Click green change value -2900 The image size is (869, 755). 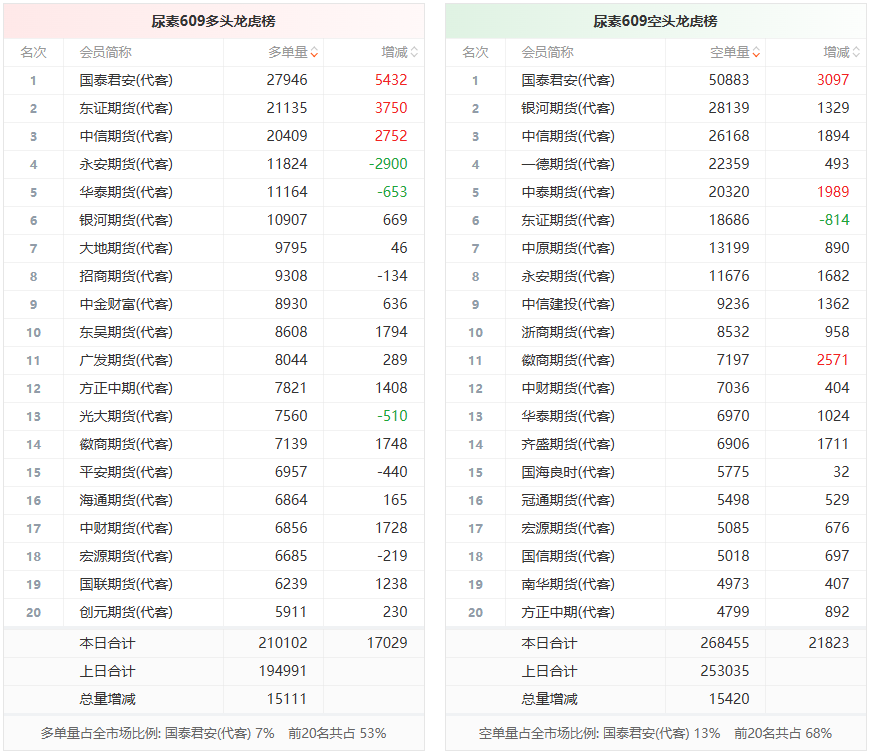pyautogui.click(x=388, y=164)
